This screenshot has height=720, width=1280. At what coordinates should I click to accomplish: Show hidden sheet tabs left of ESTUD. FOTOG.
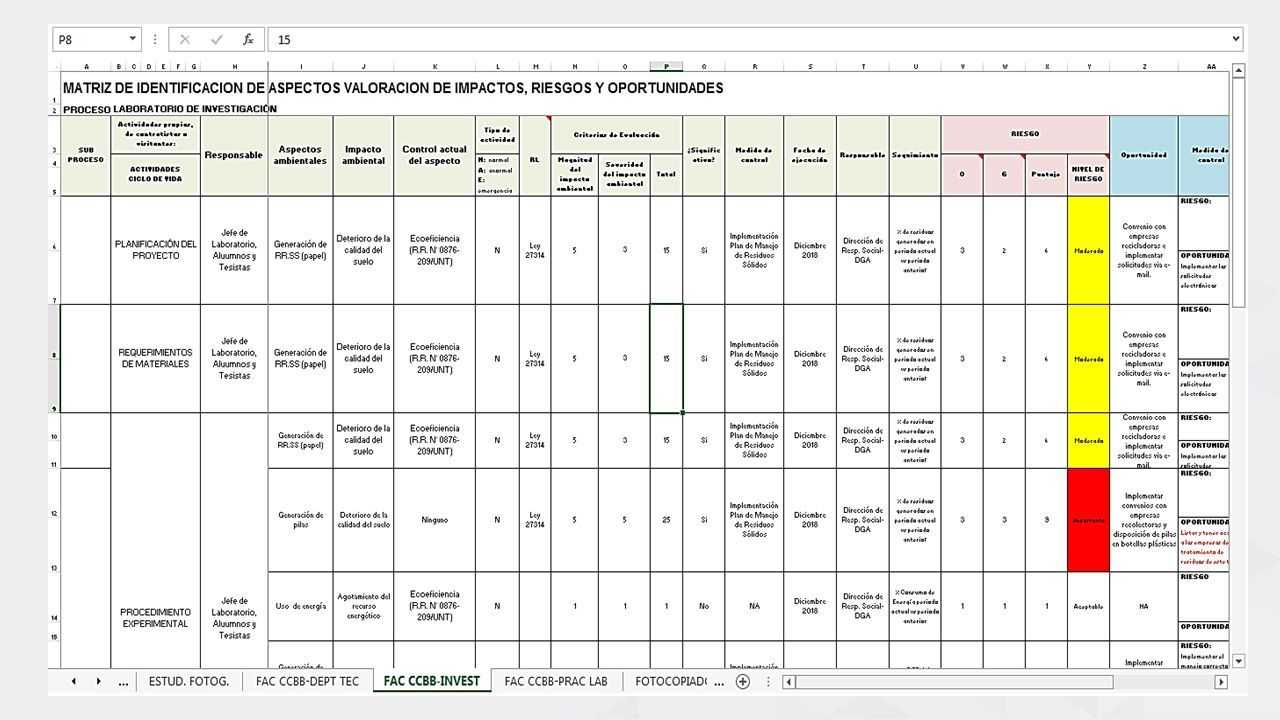pos(123,682)
